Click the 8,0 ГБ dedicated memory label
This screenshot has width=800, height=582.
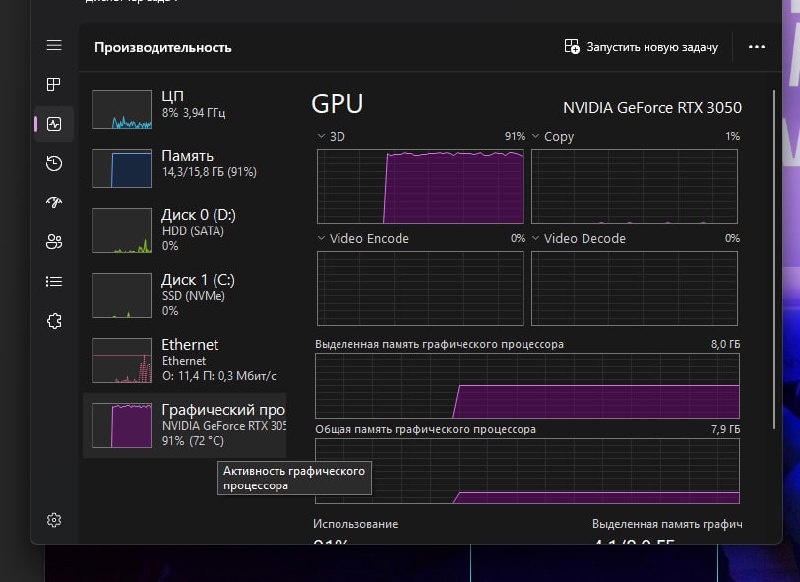click(725, 344)
